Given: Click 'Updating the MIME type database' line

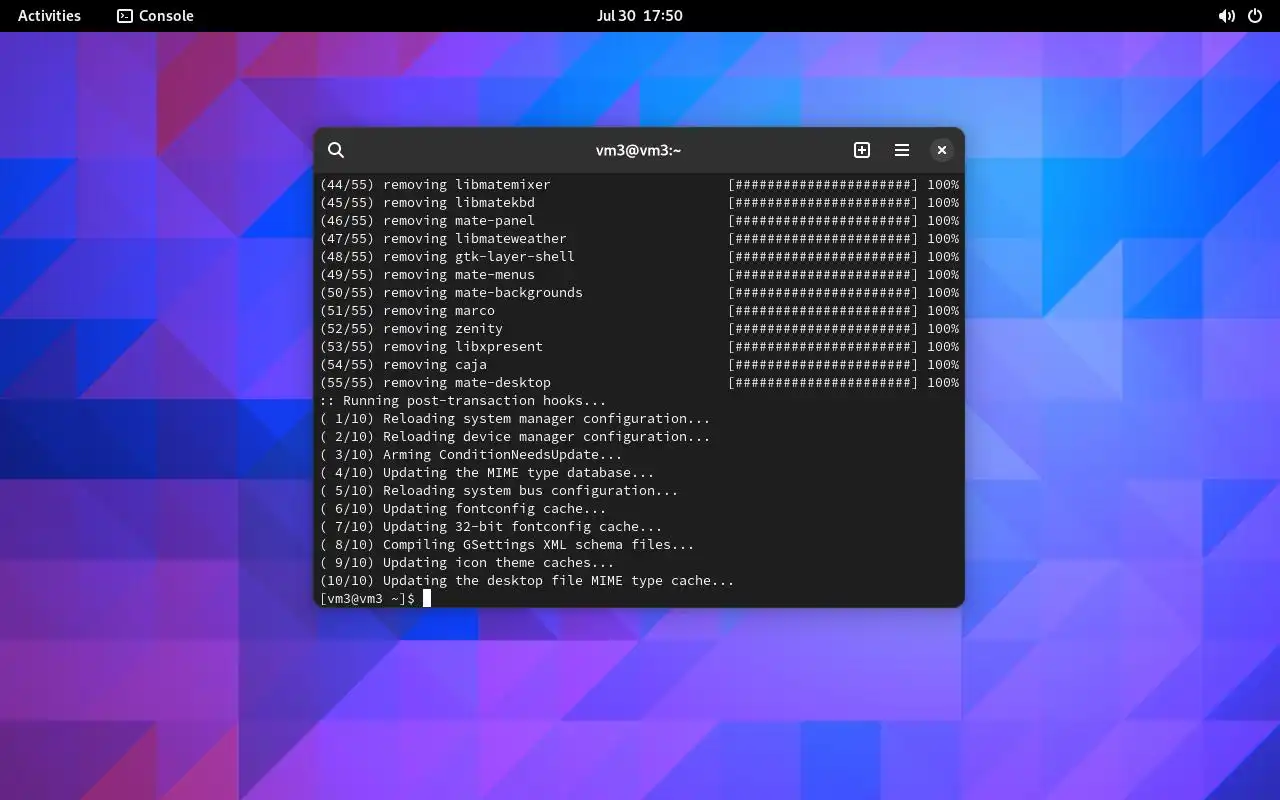Looking at the screenshot, I should pos(487,472).
